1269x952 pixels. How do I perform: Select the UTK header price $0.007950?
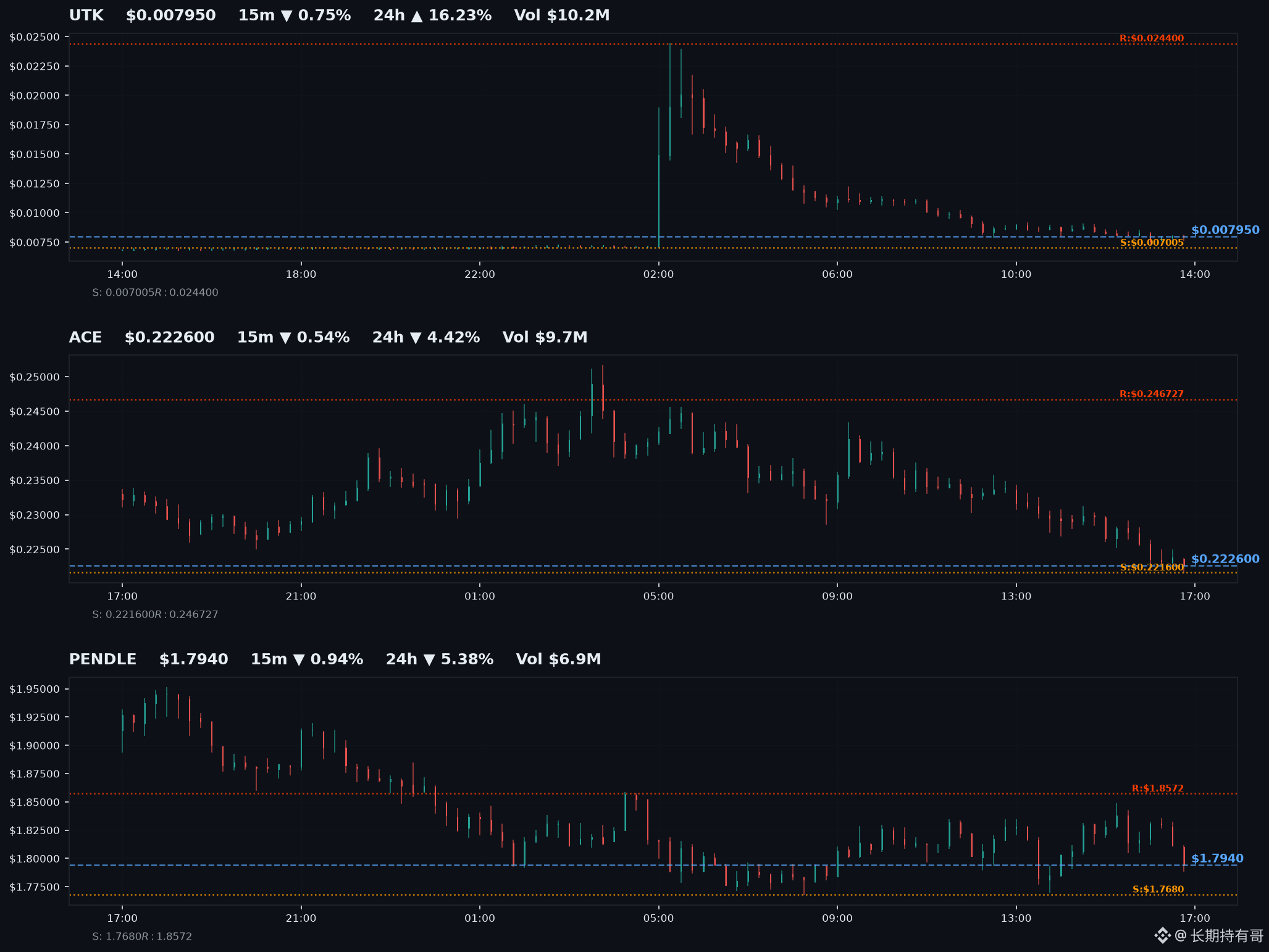tap(171, 15)
